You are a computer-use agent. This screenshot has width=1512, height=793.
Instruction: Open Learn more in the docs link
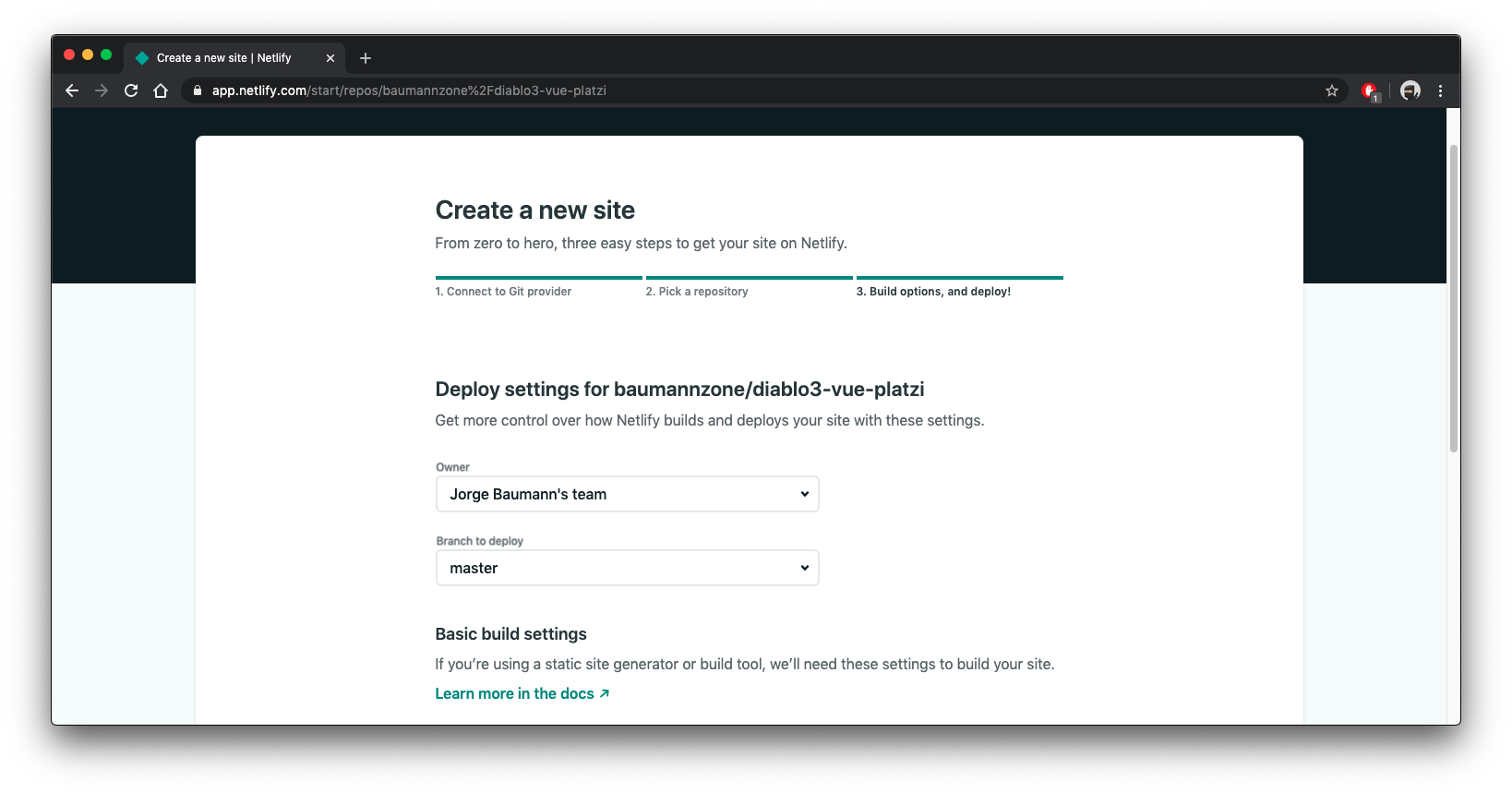(522, 693)
